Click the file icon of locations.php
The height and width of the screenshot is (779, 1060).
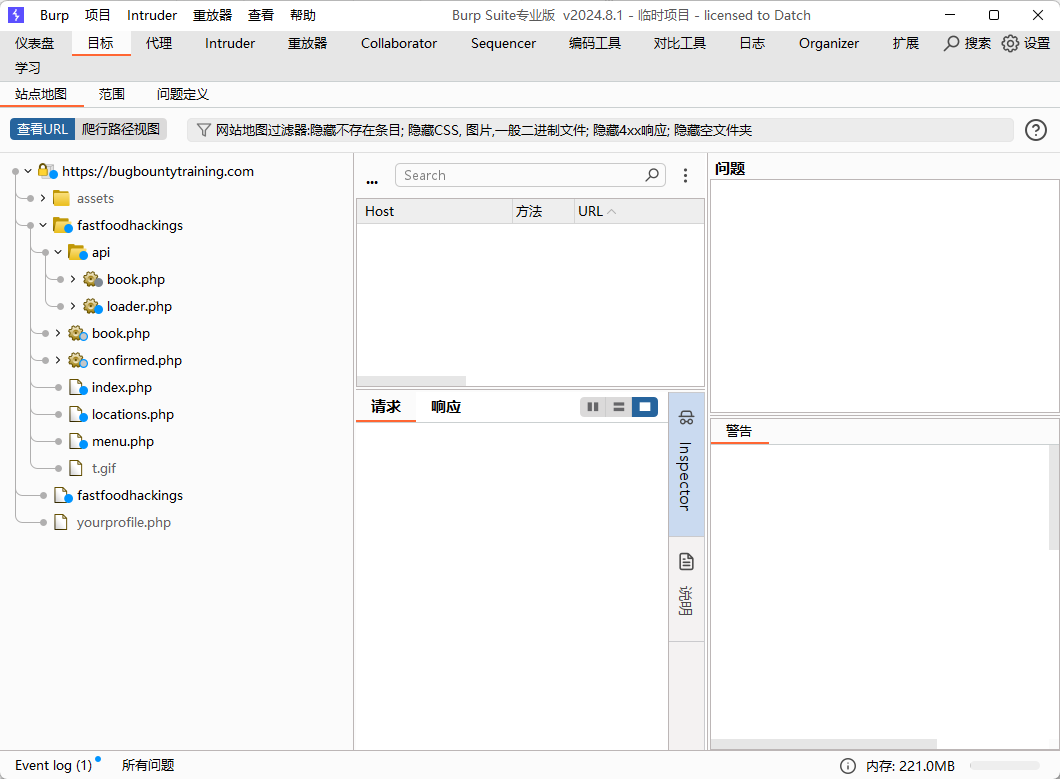pos(78,415)
